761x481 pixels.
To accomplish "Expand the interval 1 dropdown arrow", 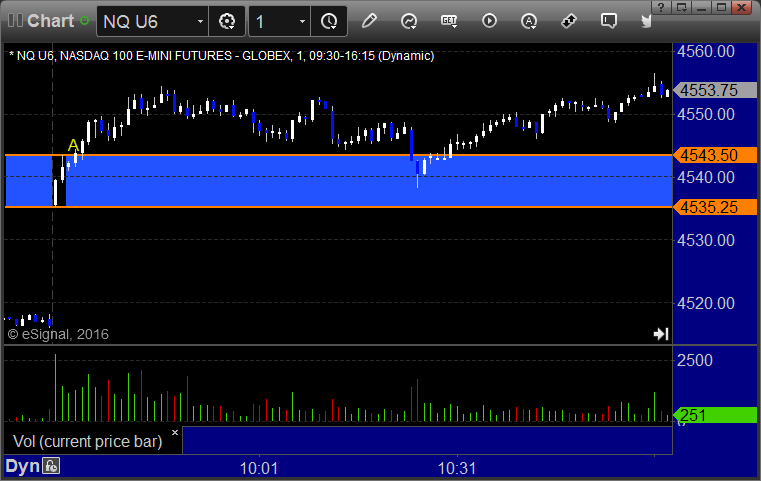I will [302, 21].
